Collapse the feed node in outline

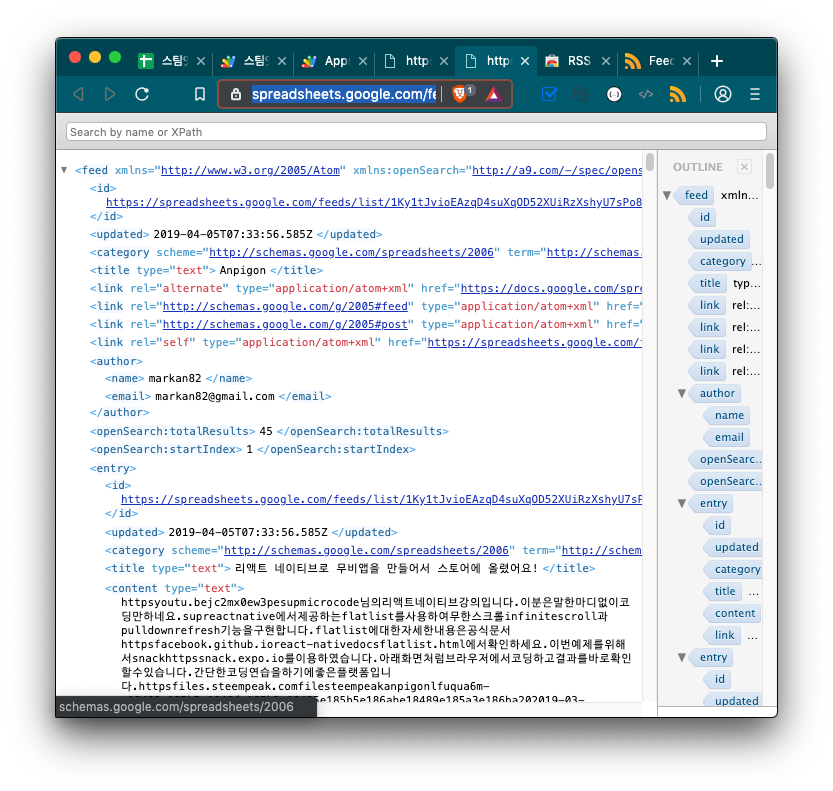point(667,195)
